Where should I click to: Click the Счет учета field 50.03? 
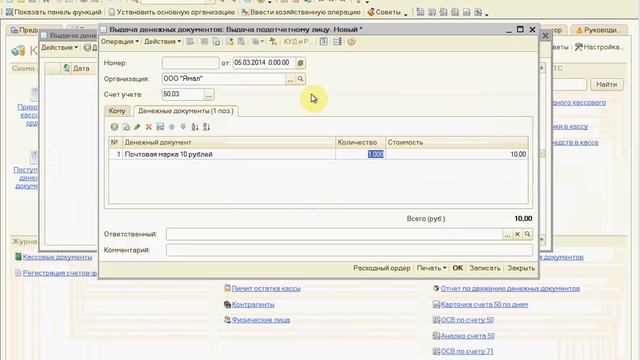tap(183, 94)
